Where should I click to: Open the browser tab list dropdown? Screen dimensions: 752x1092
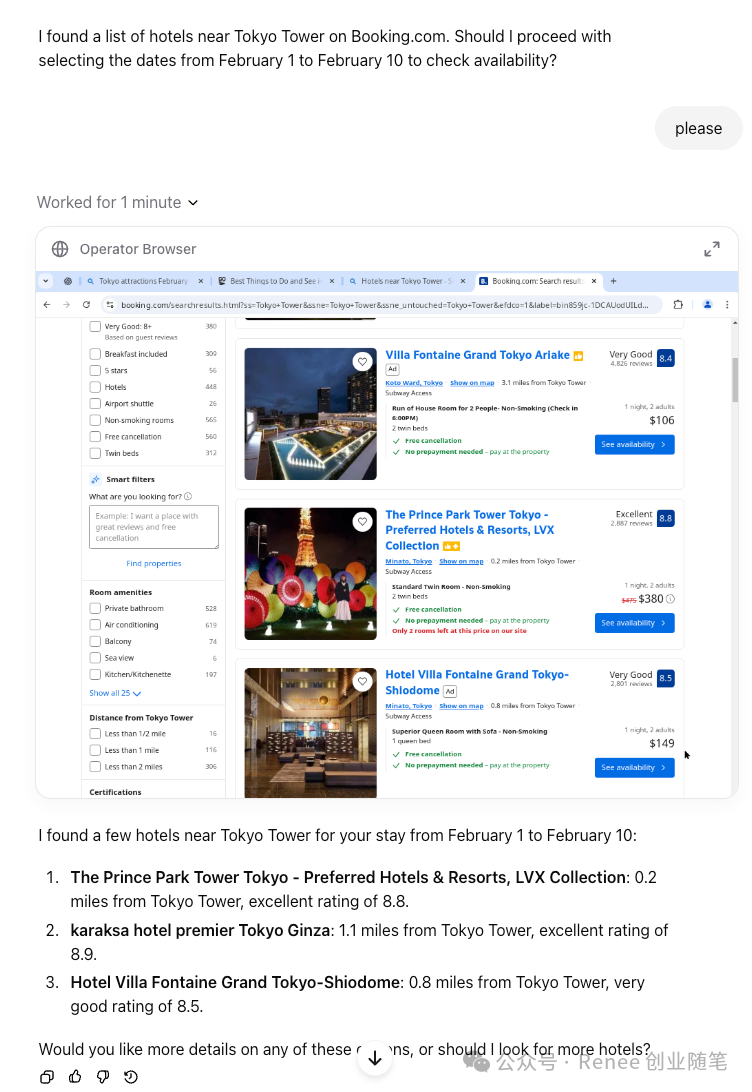46,281
